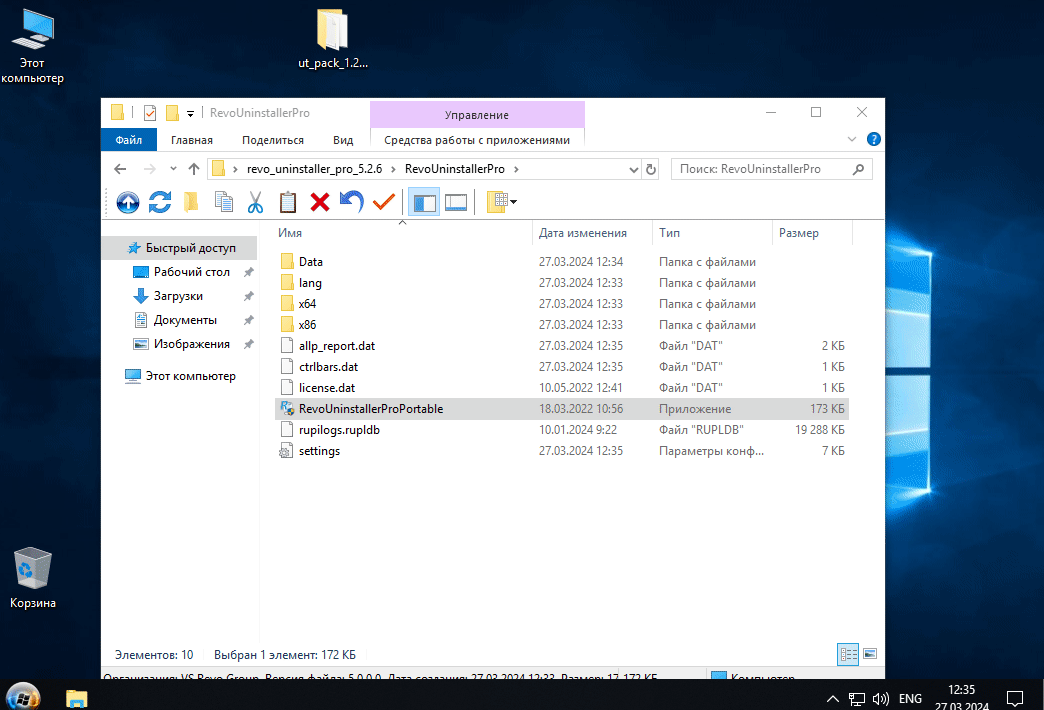Toggle the bottom details pane layout button
This screenshot has height=710, width=1044.
coord(456,202)
